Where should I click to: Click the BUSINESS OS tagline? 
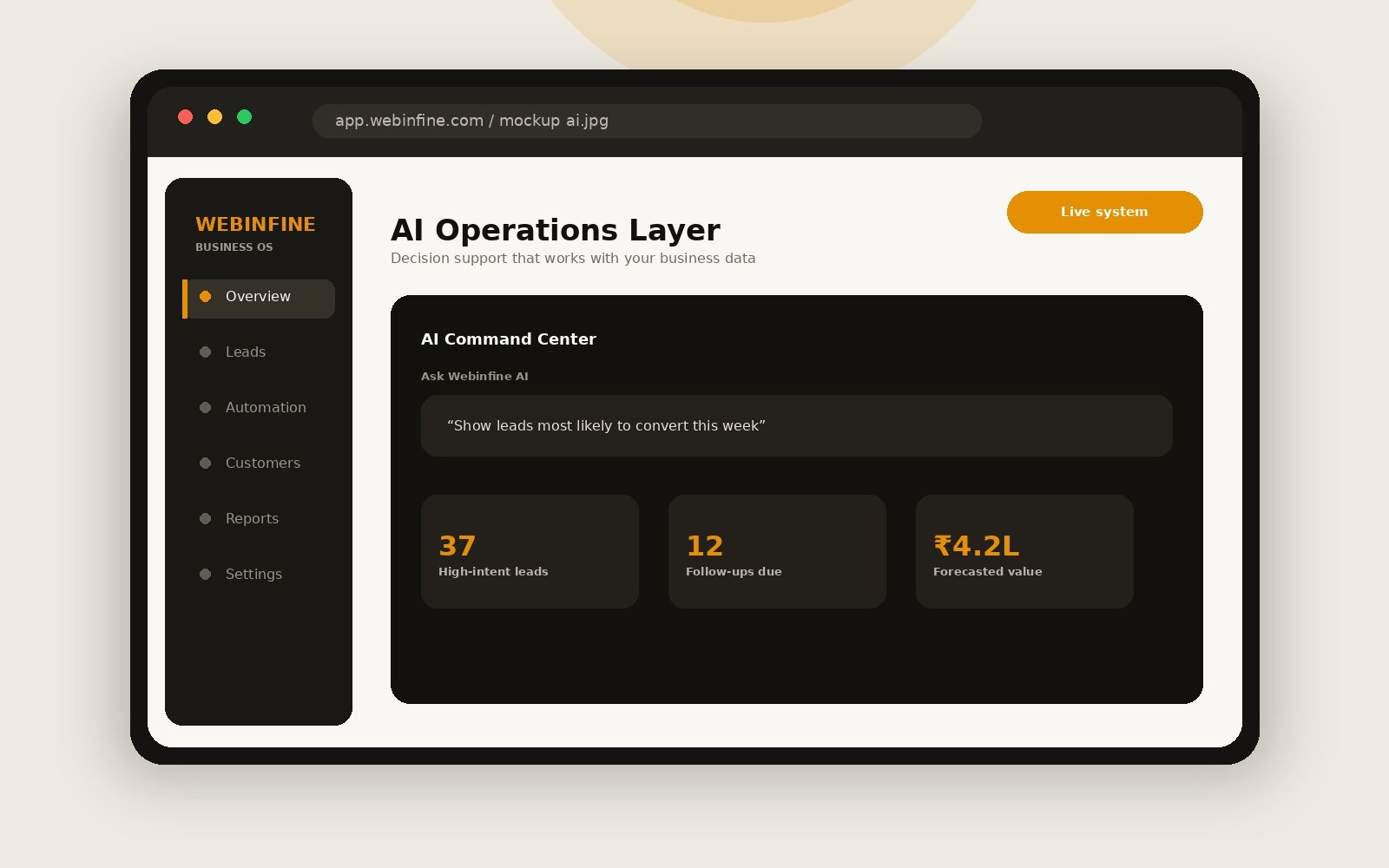(x=234, y=247)
